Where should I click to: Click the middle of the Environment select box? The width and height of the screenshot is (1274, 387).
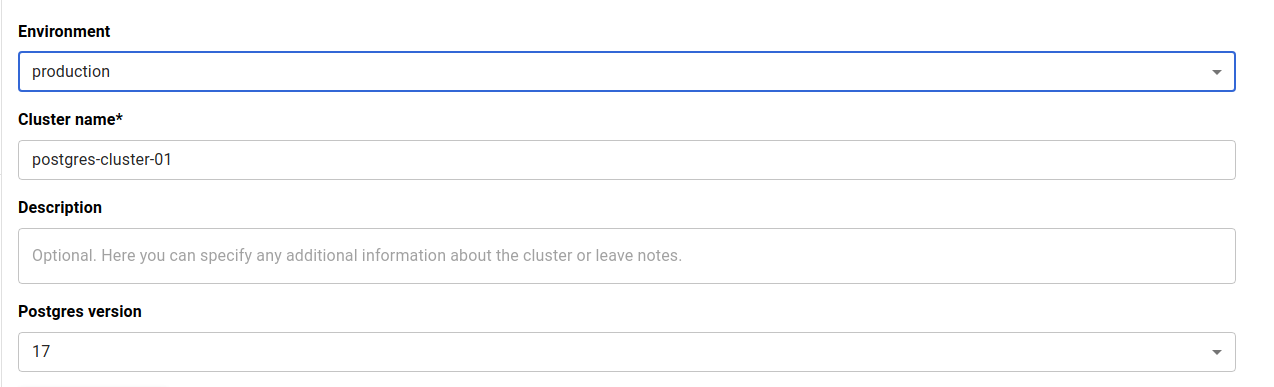(x=627, y=72)
